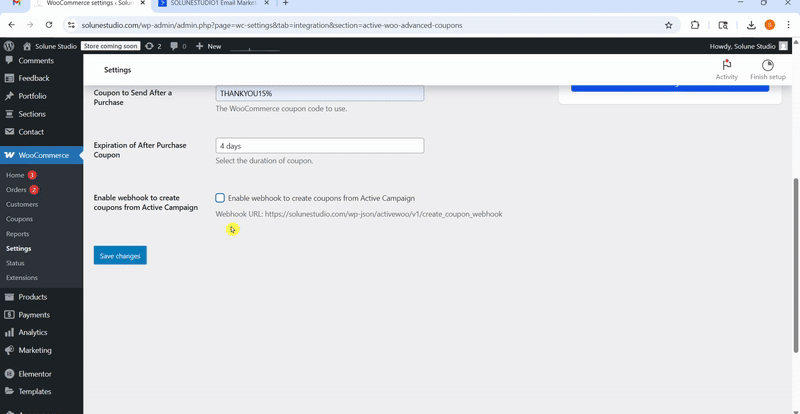Open a new browser tab
The width and height of the screenshot is (800, 414).
click(x=286, y=3)
